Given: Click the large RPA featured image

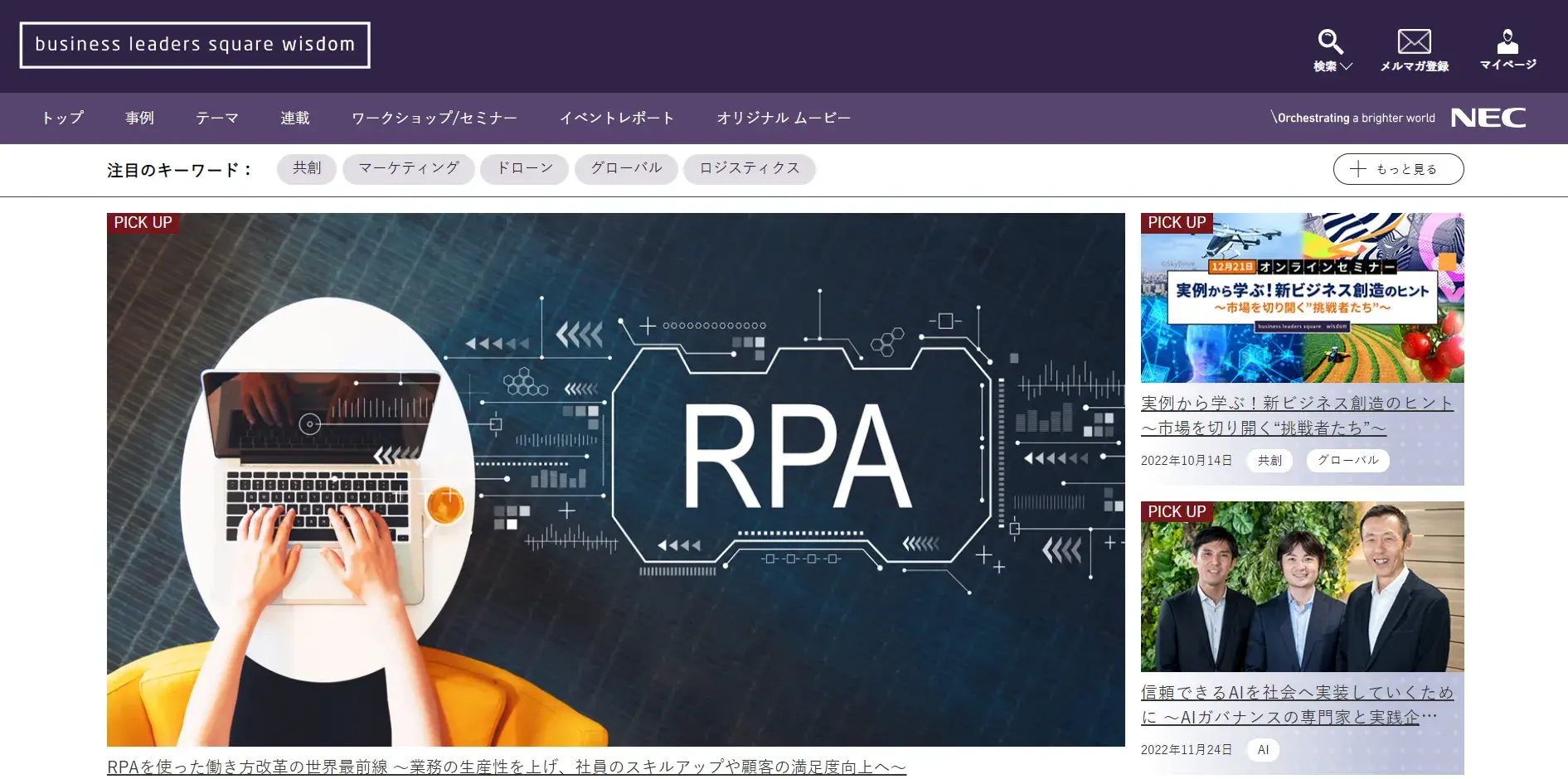Looking at the screenshot, I should [x=615, y=479].
